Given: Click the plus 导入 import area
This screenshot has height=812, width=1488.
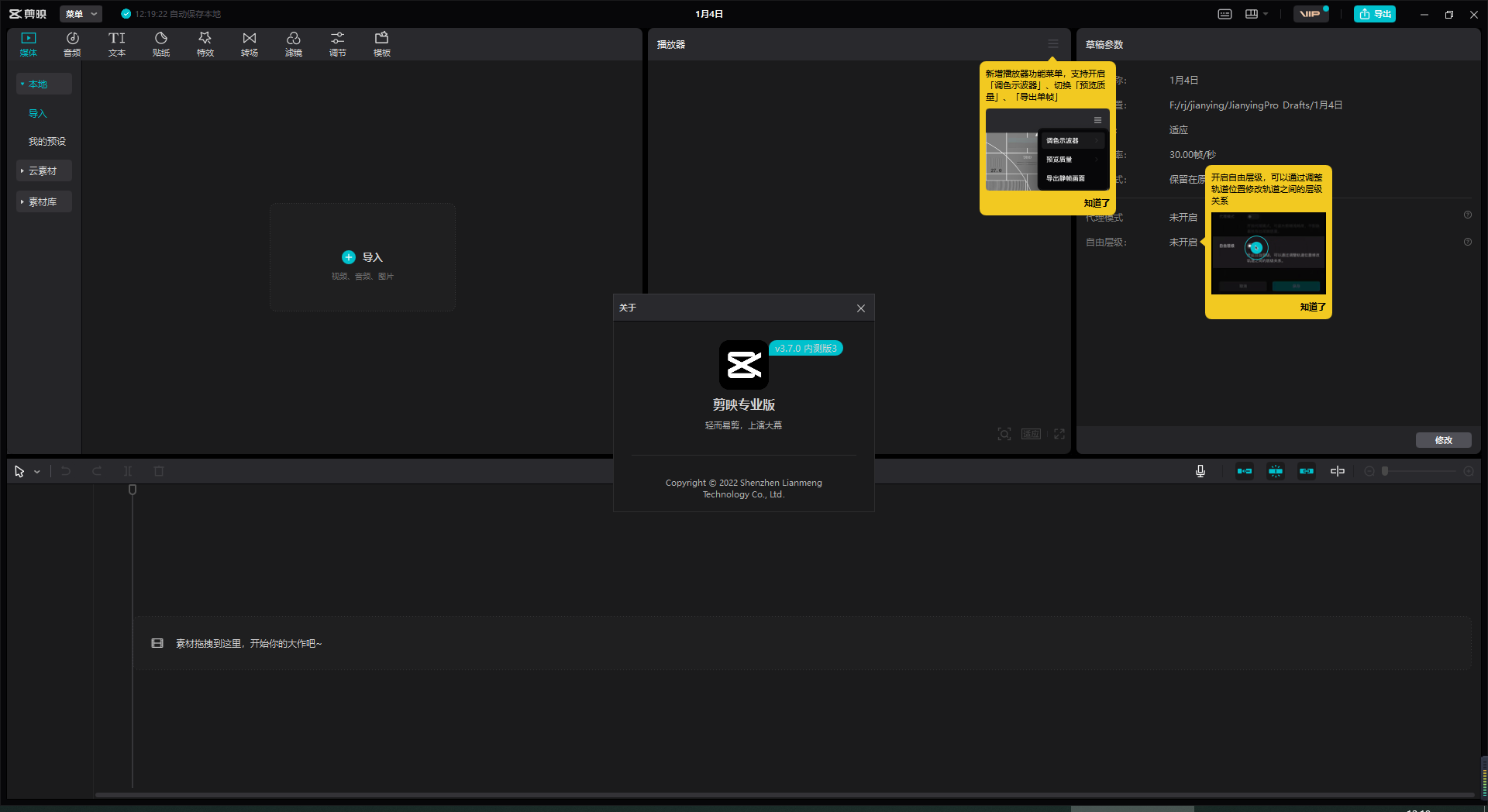Looking at the screenshot, I should click(x=363, y=257).
